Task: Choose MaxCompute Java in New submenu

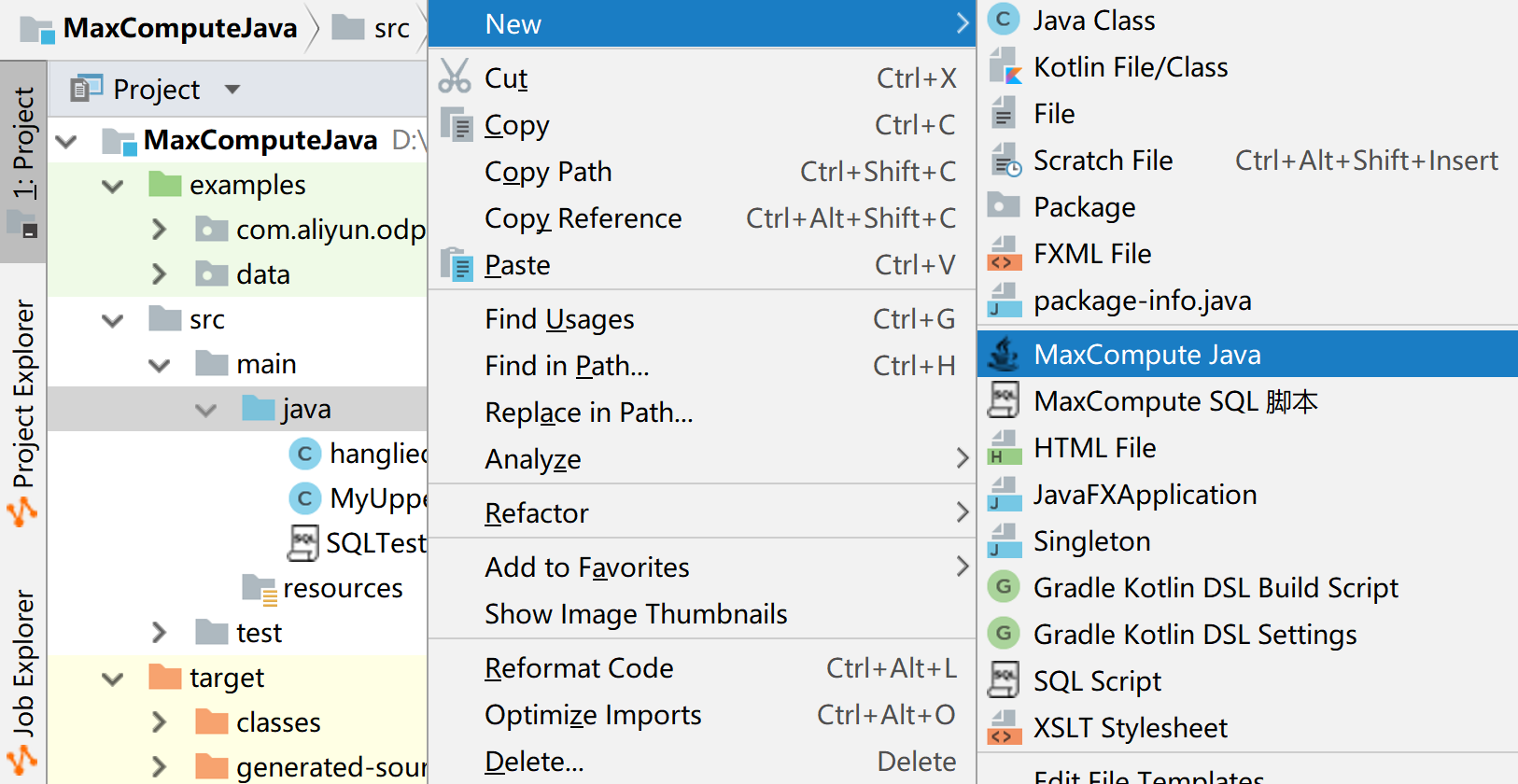Action: pyautogui.click(x=1247, y=355)
